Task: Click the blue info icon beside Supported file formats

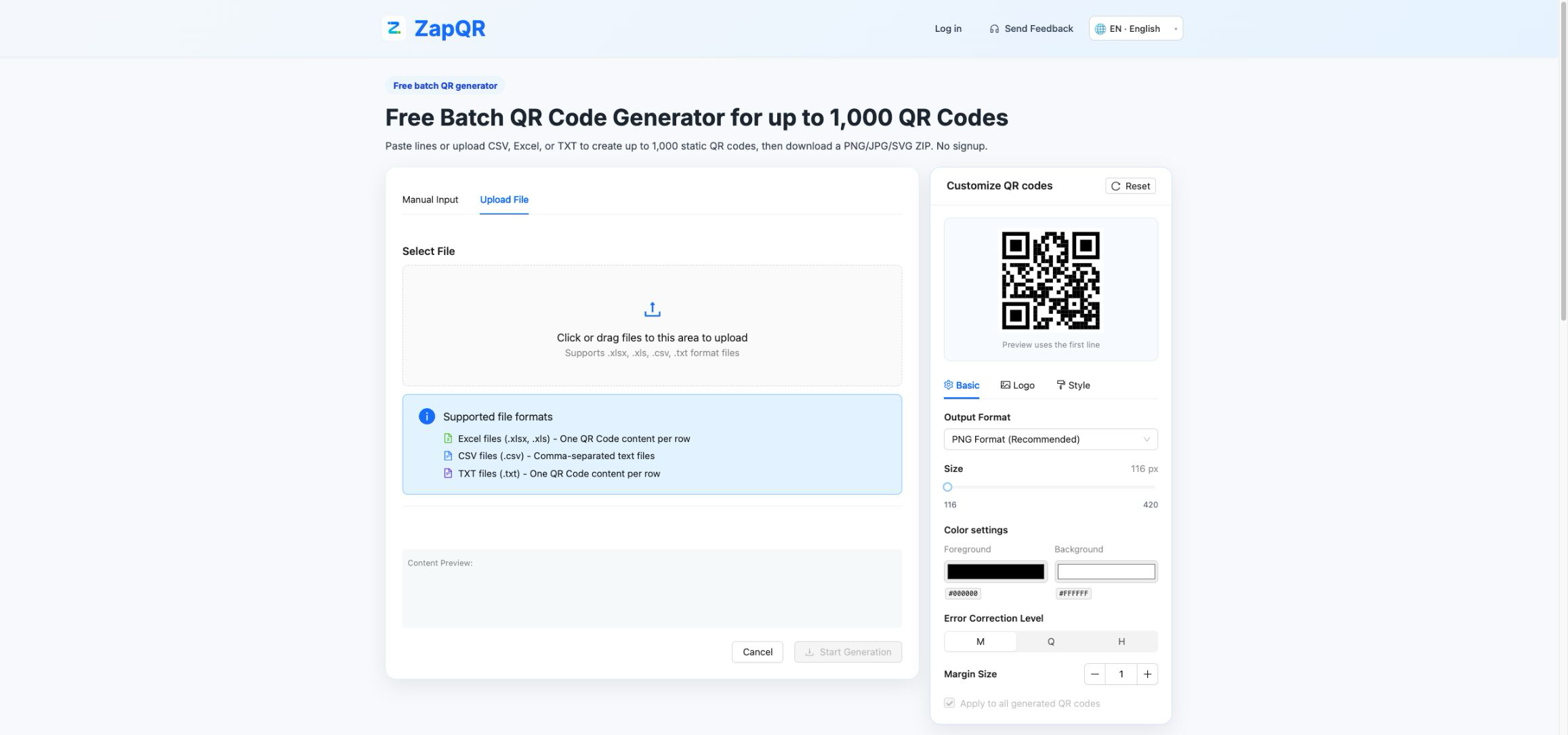Action: (427, 416)
